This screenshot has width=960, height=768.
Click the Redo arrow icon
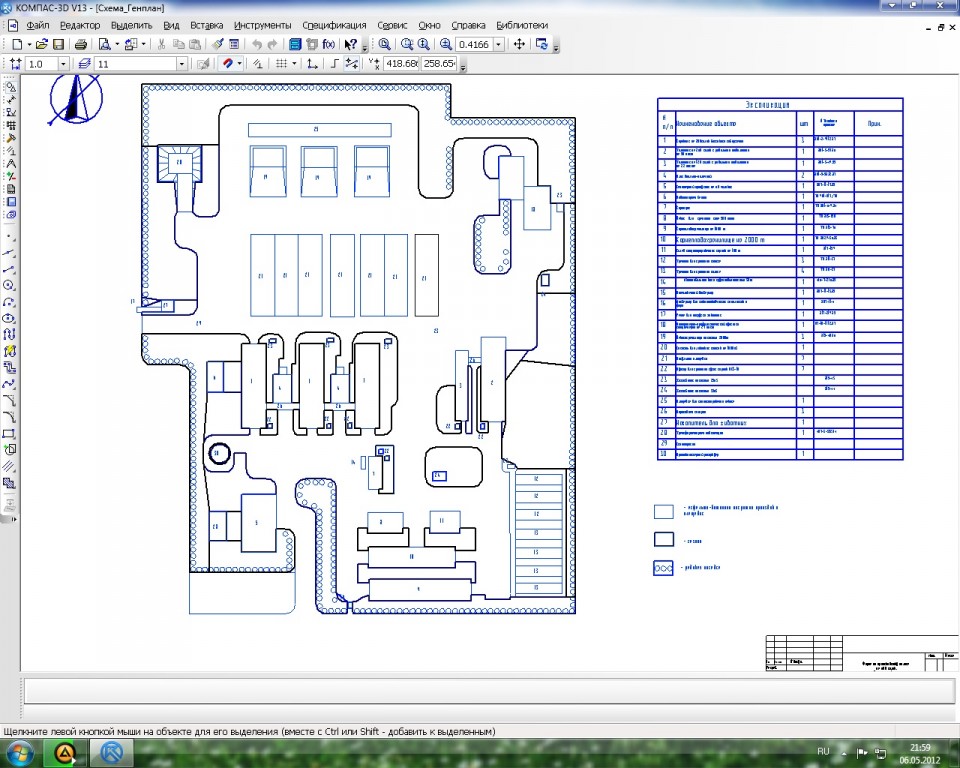[x=273, y=44]
